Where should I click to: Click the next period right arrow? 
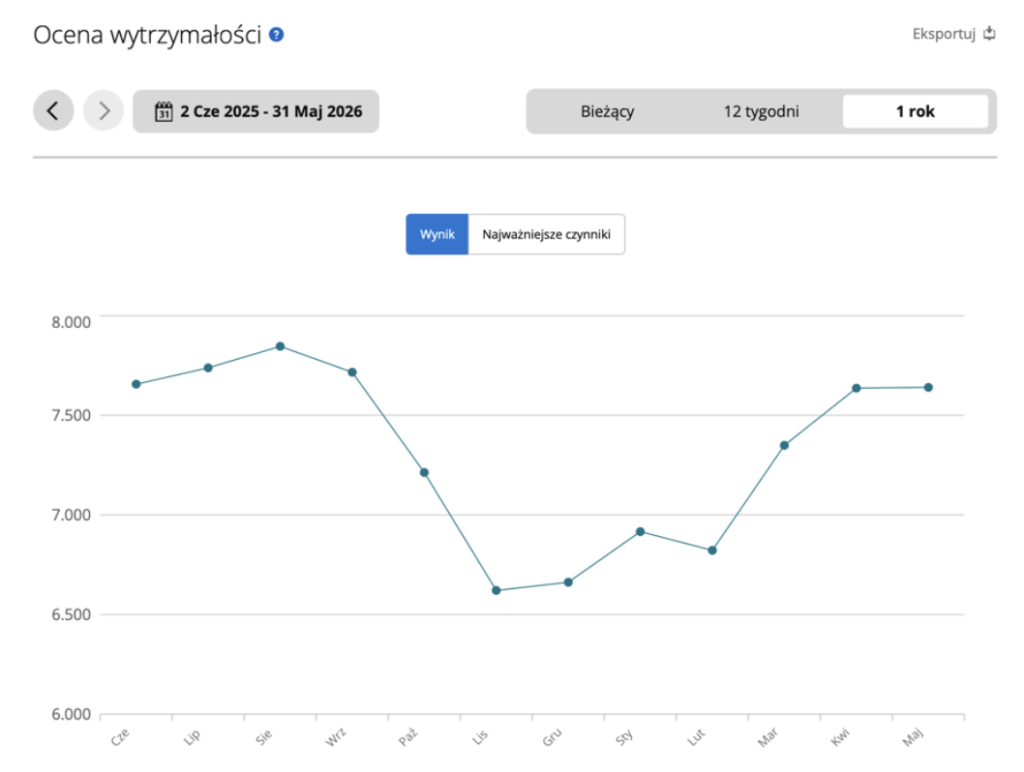(103, 111)
